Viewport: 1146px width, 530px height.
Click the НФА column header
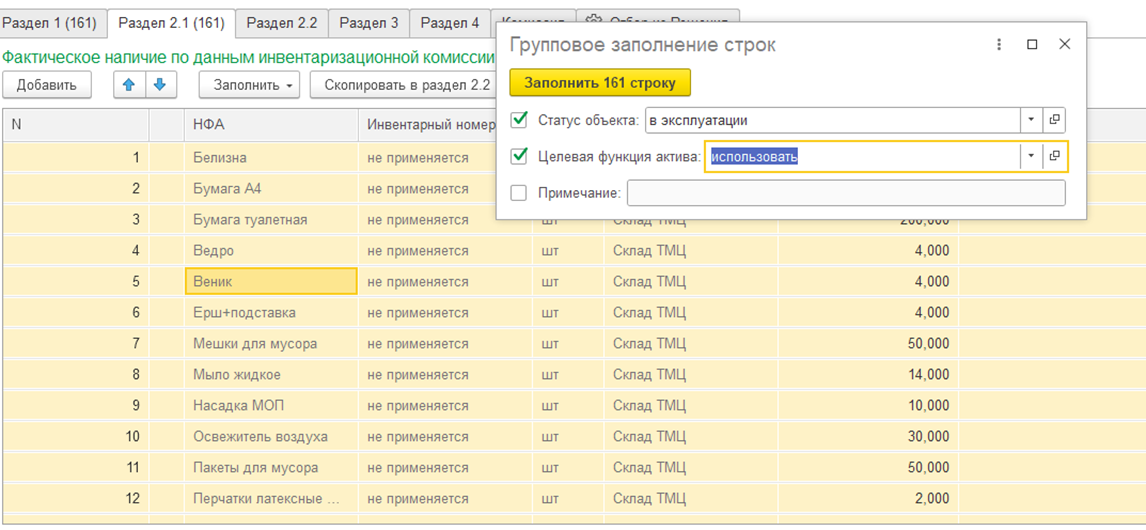click(271, 125)
